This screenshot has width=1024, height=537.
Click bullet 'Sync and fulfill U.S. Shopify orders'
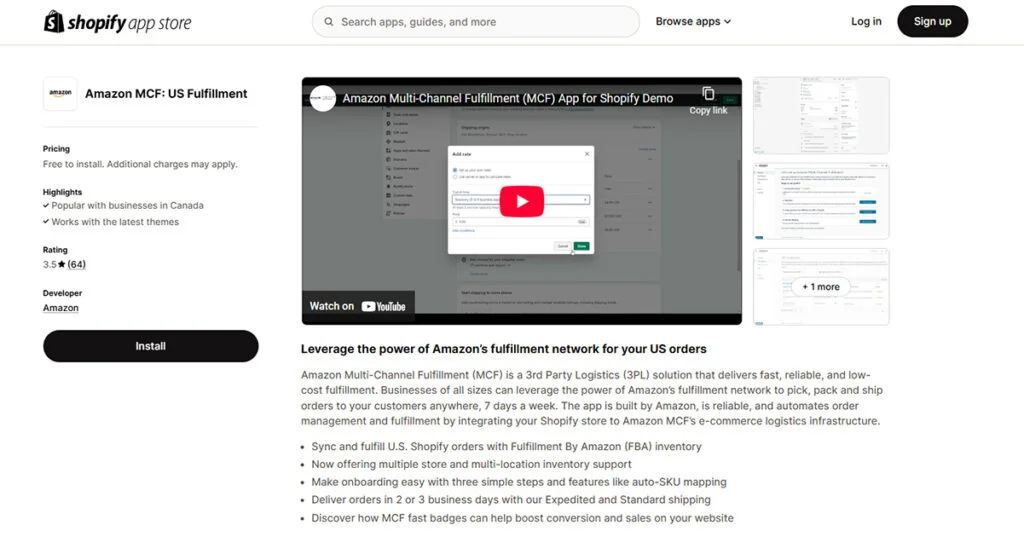506,447
